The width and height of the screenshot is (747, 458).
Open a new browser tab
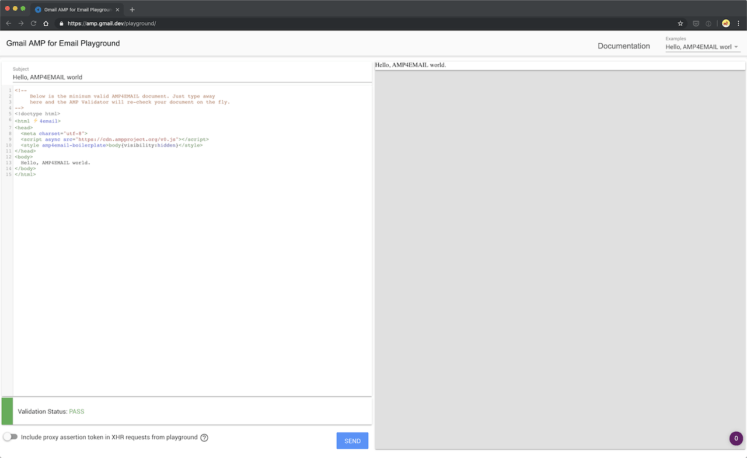(x=132, y=9)
